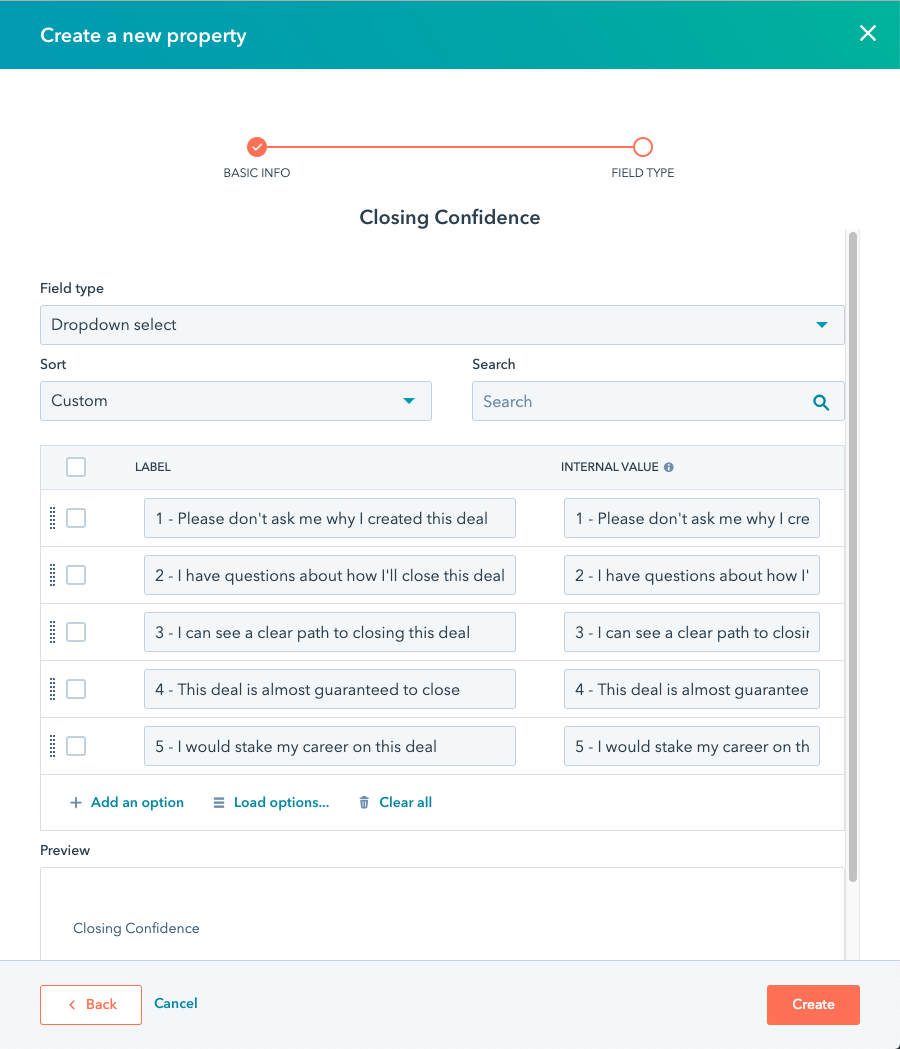The height and width of the screenshot is (1049, 900).
Task: Expand the Sort Custom dropdown
Action: (235, 401)
